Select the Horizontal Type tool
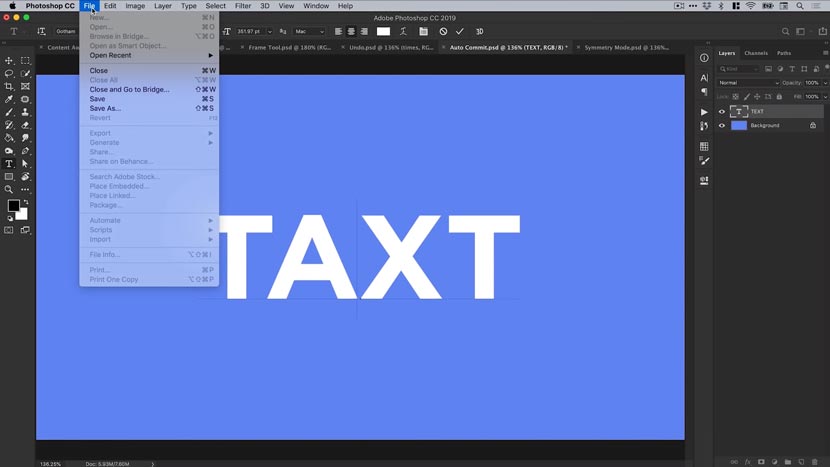The height and width of the screenshot is (467, 830). [9, 163]
